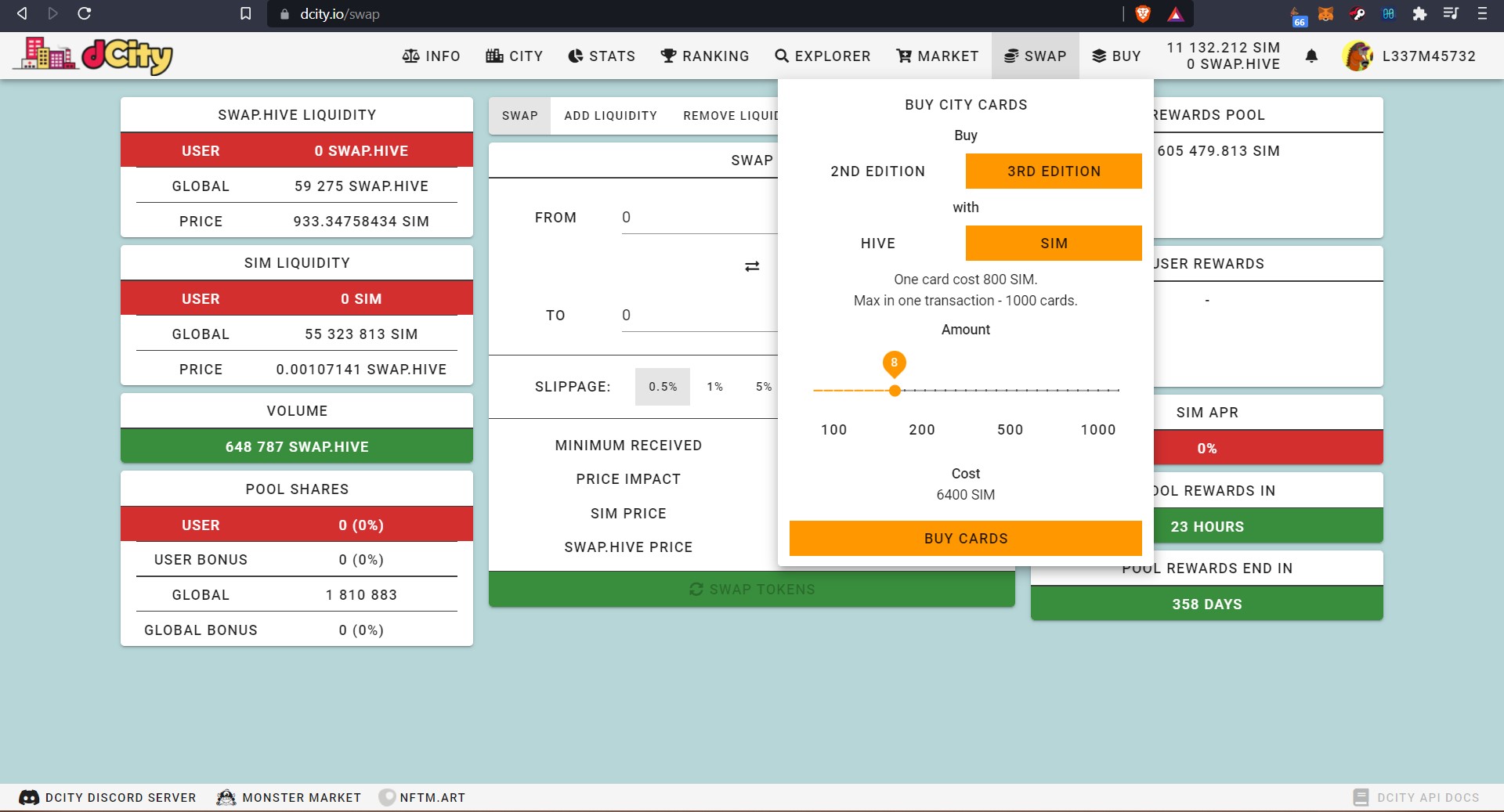Open the EXPLORER page
Image resolution: width=1504 pixels, height=812 pixels.
[822, 56]
